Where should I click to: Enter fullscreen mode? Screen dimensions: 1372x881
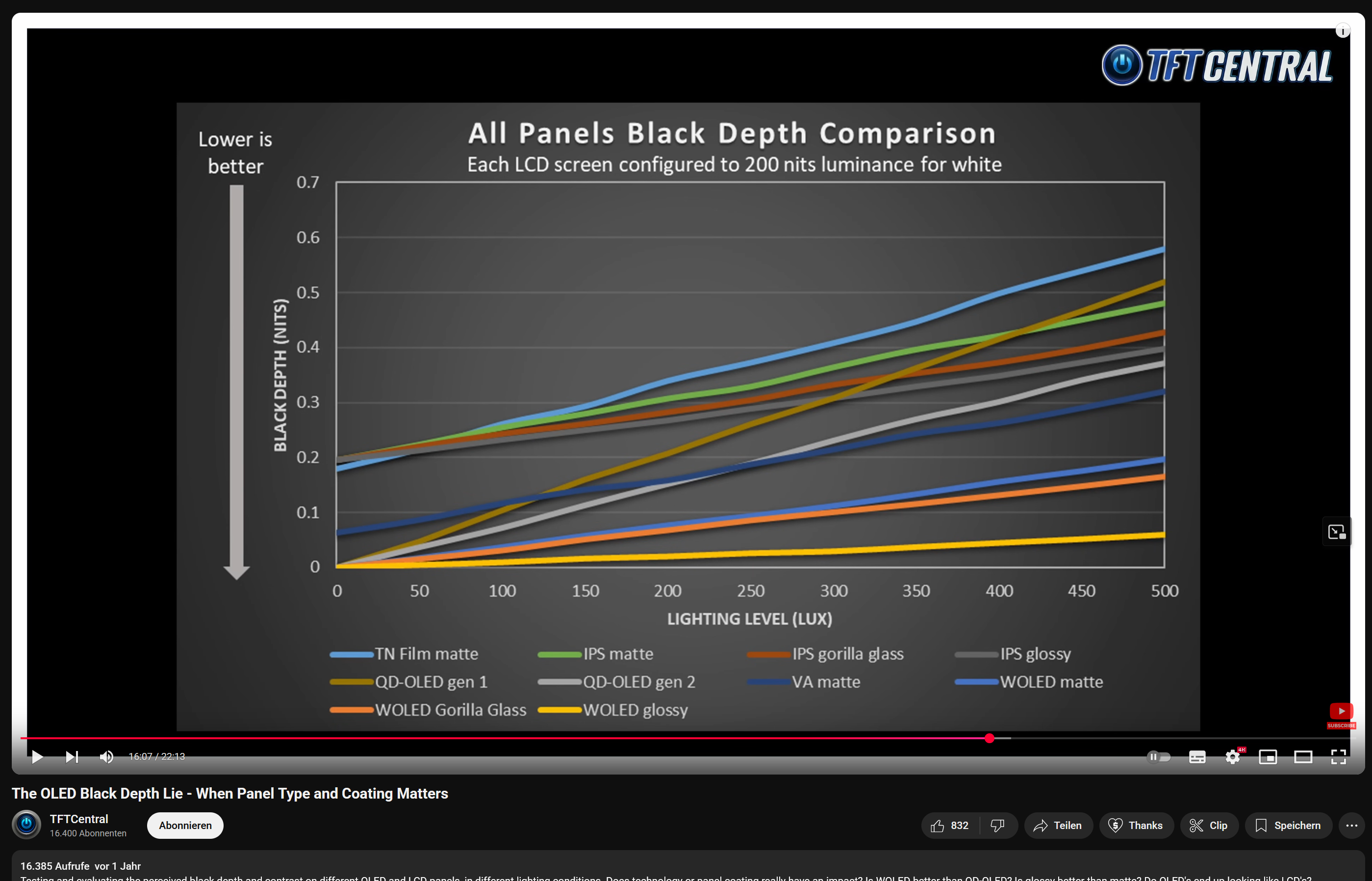(x=1338, y=757)
